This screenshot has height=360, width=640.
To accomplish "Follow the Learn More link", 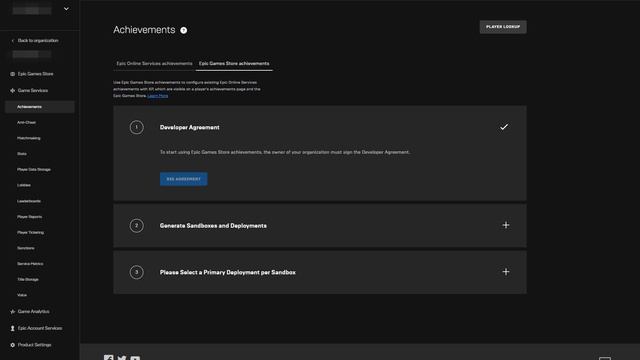I will 158,96.
